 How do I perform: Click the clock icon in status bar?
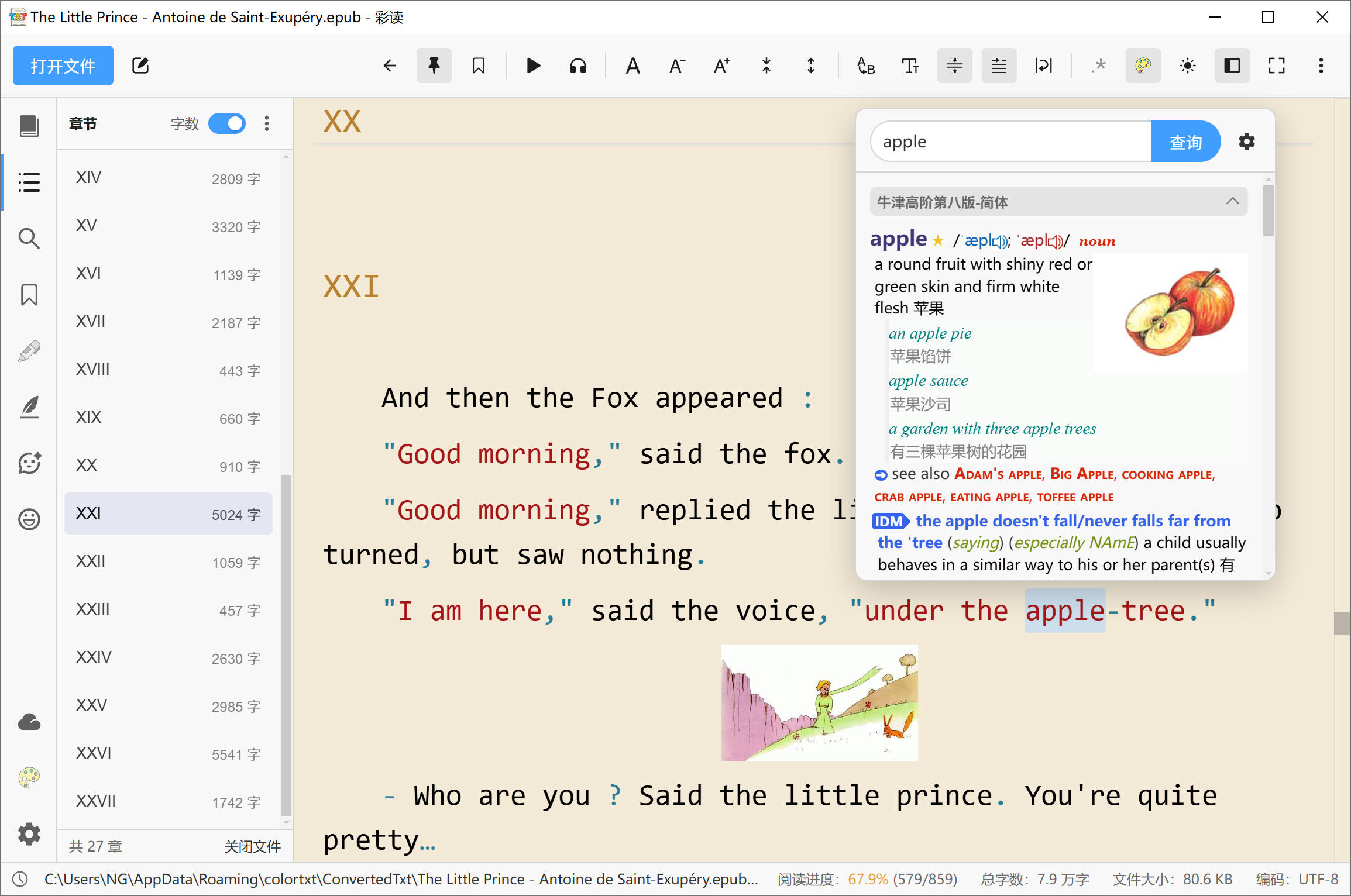click(x=20, y=879)
